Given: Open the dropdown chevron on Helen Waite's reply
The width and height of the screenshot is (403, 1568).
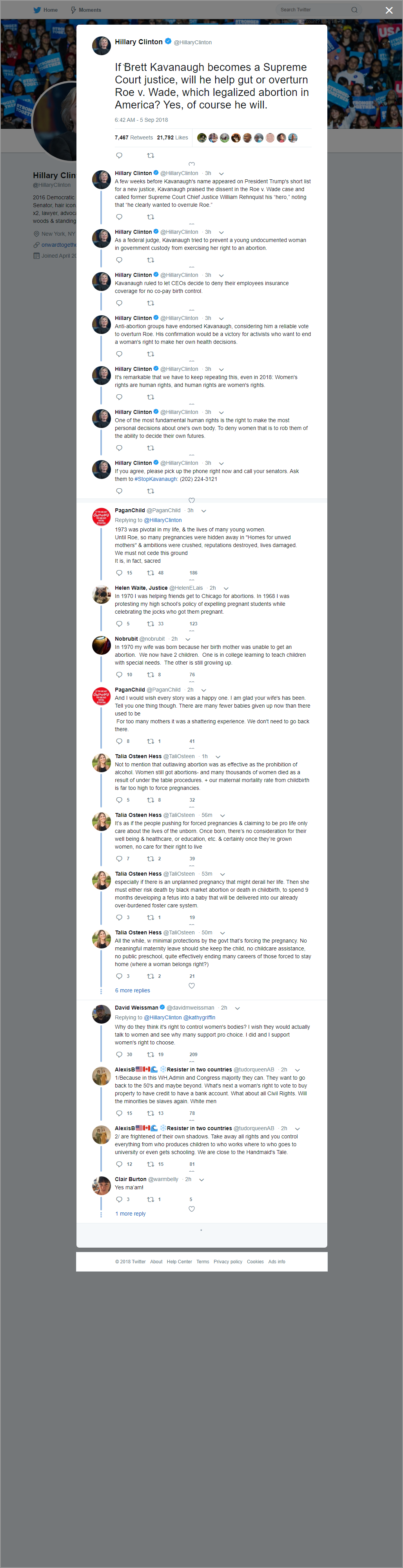Looking at the screenshot, I should pyautogui.click(x=226, y=588).
